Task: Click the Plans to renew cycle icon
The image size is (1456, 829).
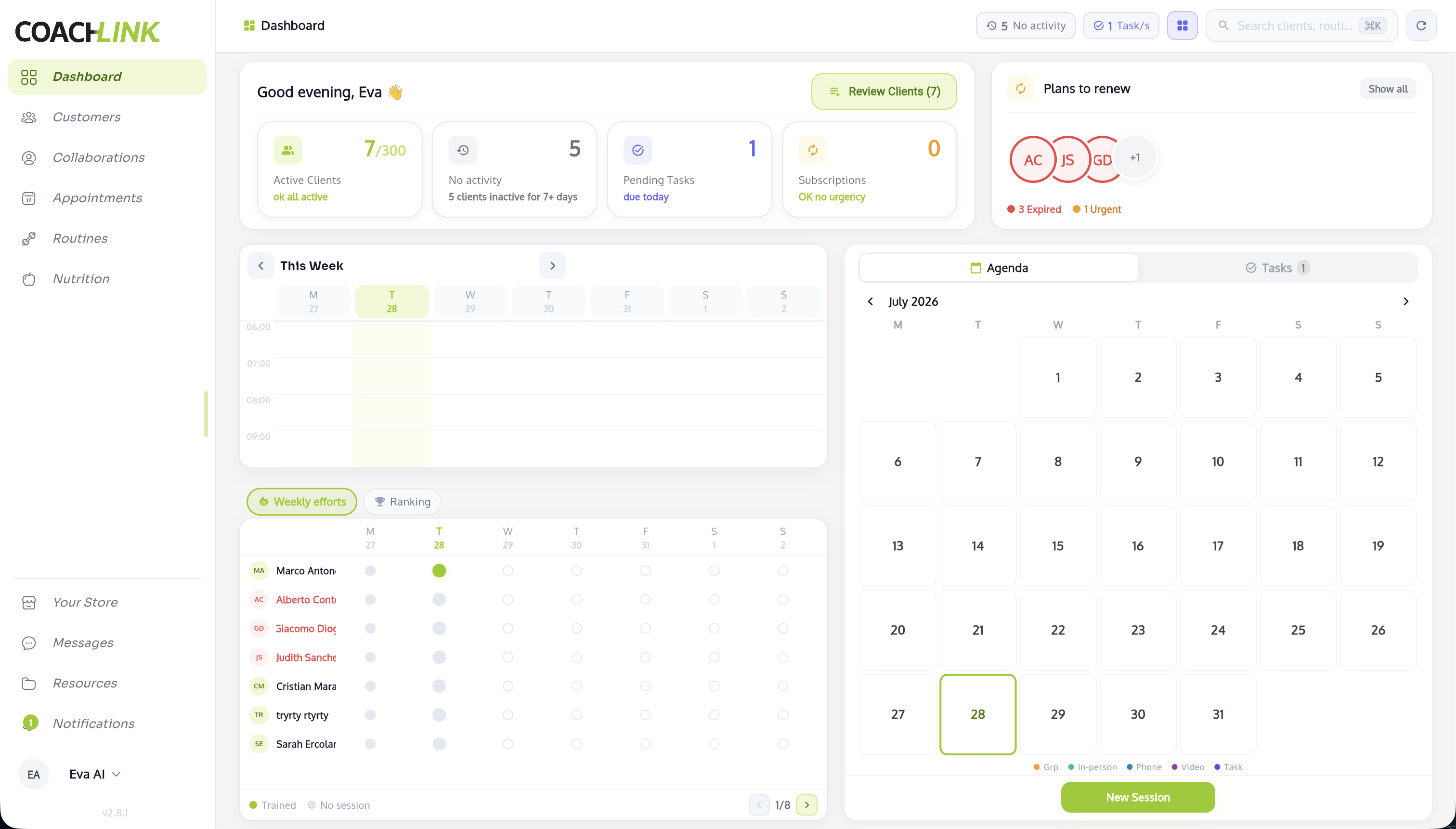Action: tap(1020, 89)
